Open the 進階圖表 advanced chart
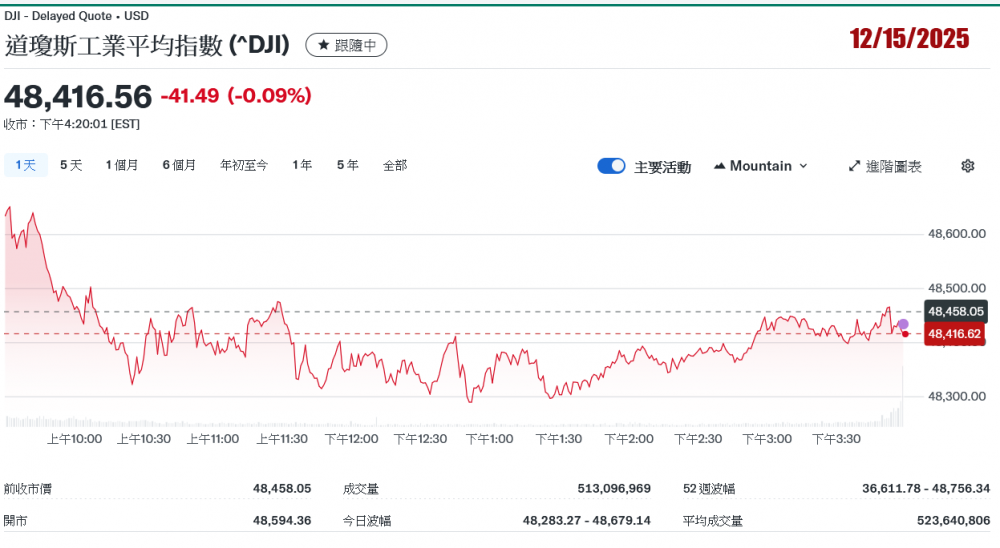 click(885, 166)
